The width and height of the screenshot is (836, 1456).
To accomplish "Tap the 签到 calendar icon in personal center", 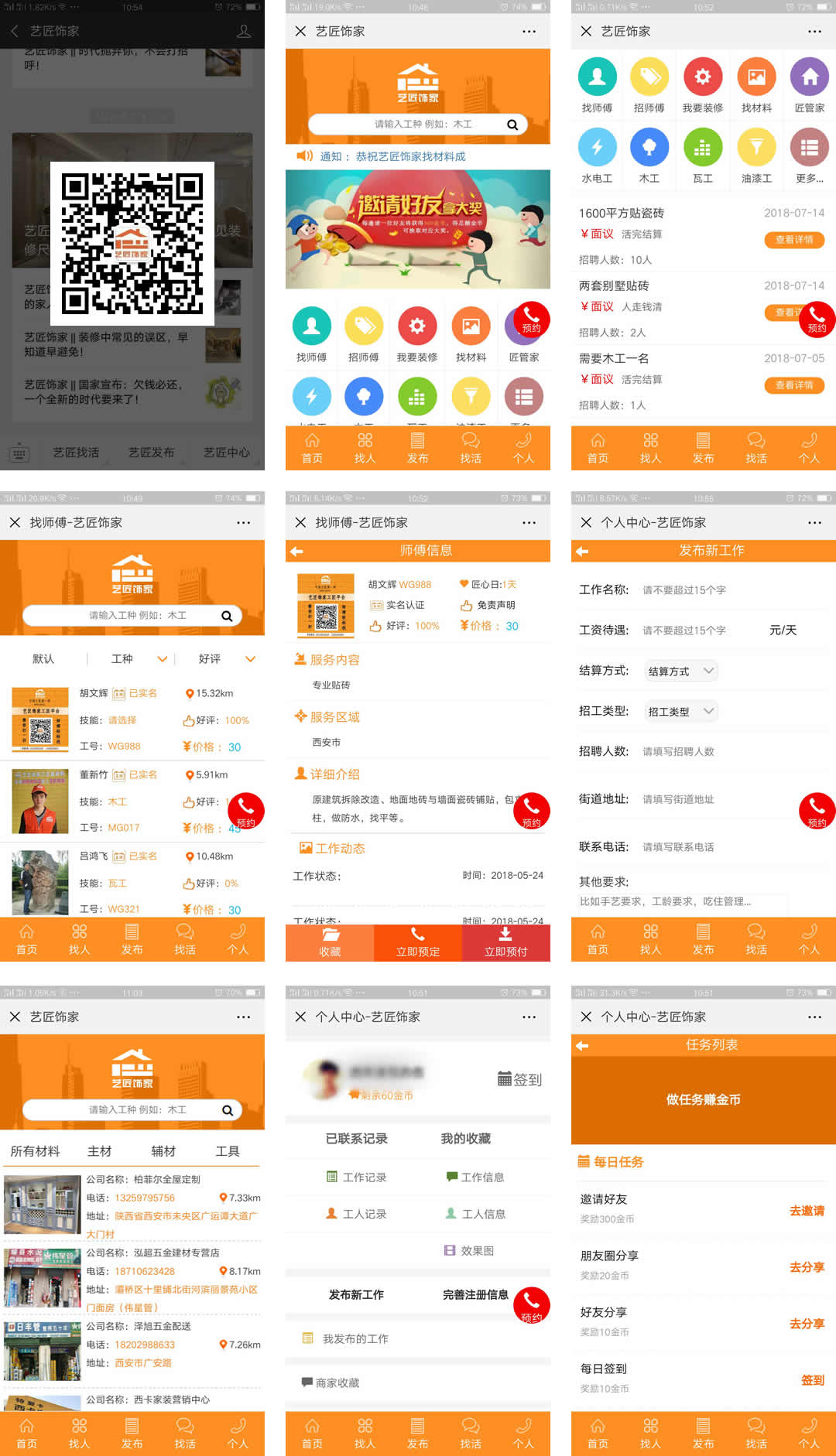I will (505, 1078).
